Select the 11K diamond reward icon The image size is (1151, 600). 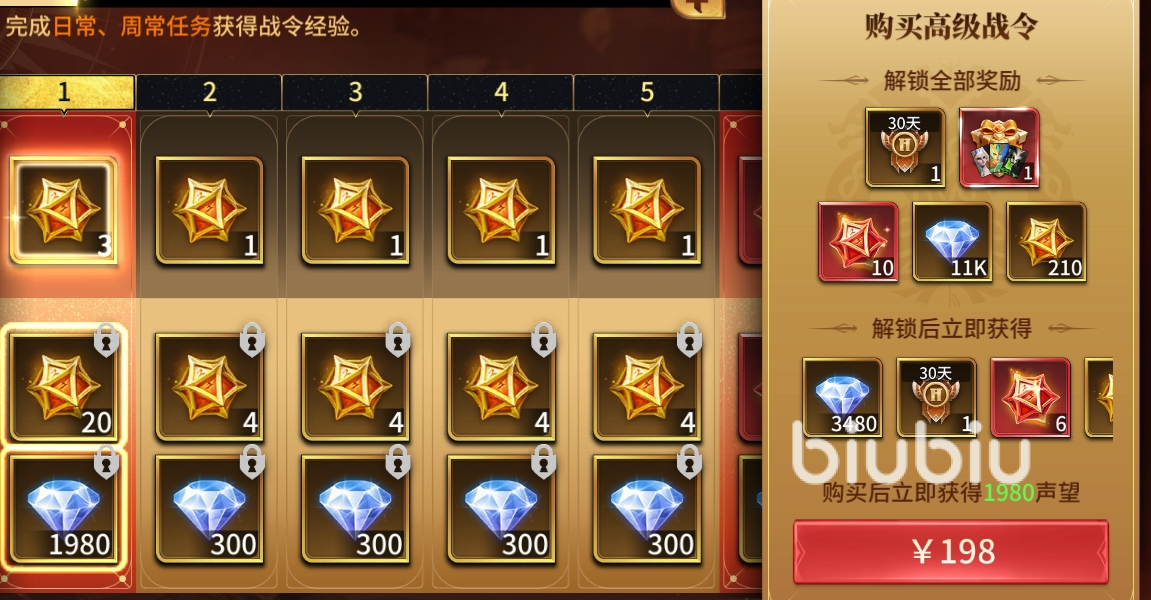click(x=952, y=242)
